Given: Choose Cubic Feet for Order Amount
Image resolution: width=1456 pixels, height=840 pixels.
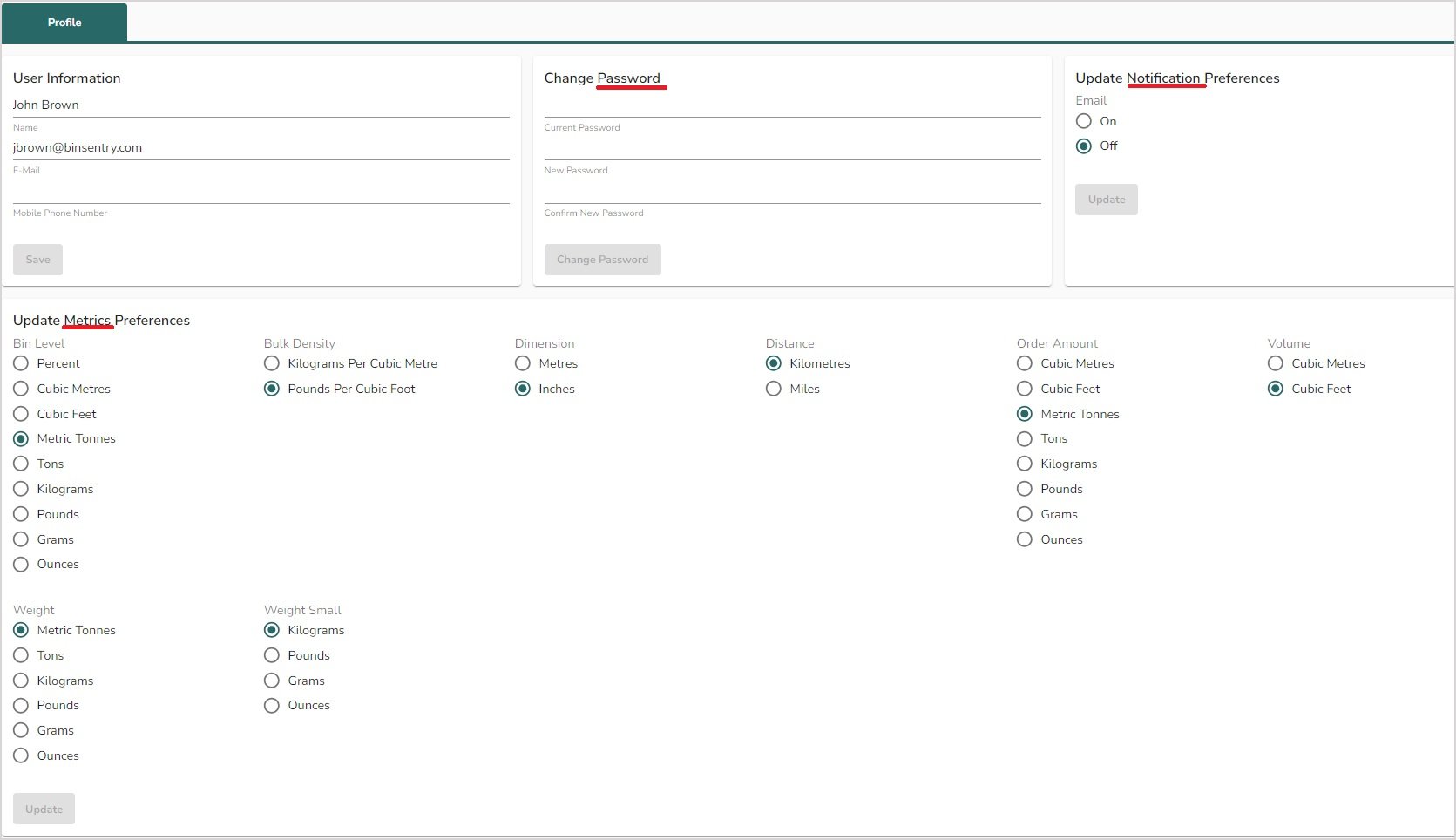Looking at the screenshot, I should 1024,389.
